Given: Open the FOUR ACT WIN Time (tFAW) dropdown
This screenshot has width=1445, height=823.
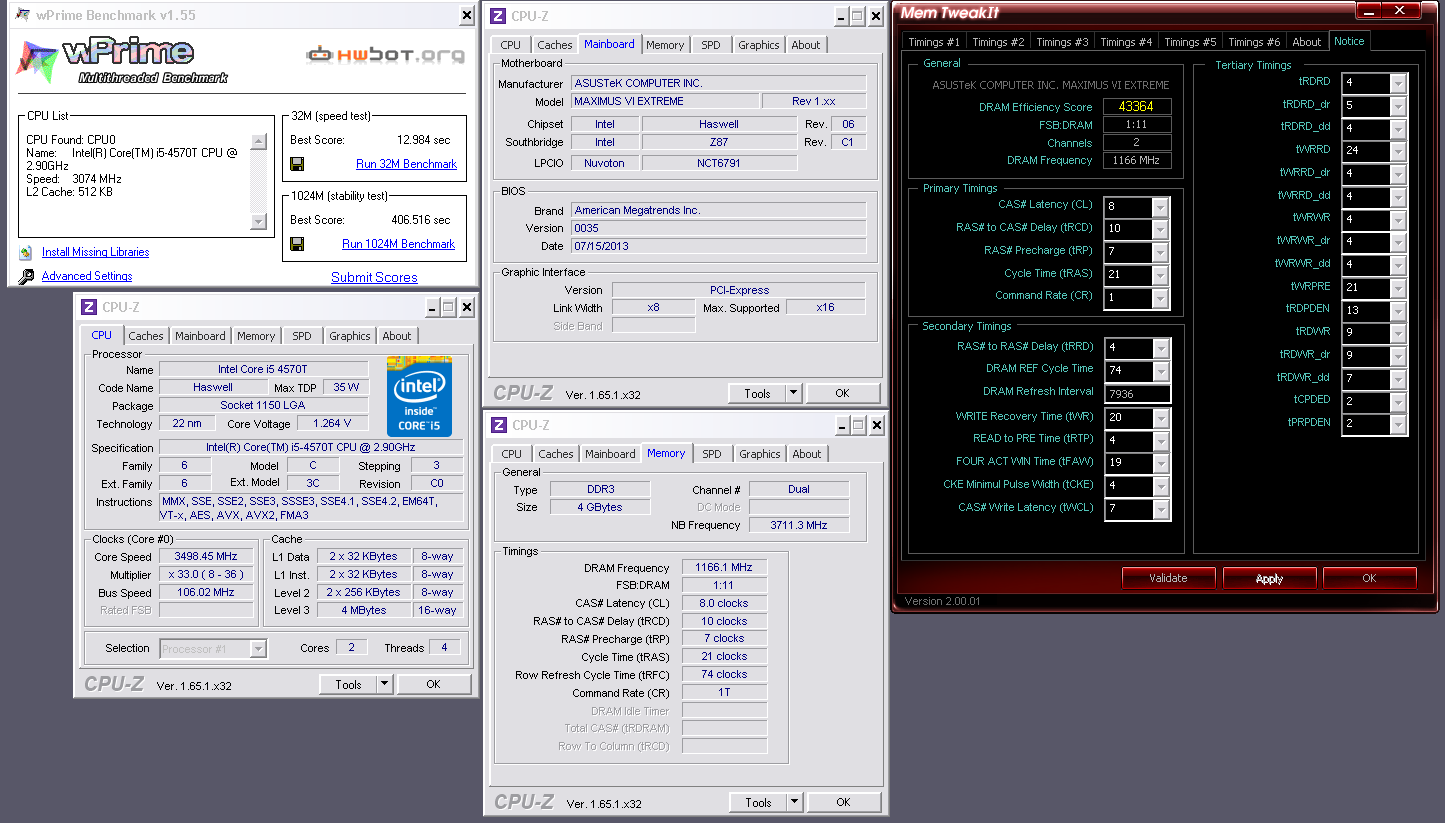Looking at the screenshot, I should point(1160,464).
